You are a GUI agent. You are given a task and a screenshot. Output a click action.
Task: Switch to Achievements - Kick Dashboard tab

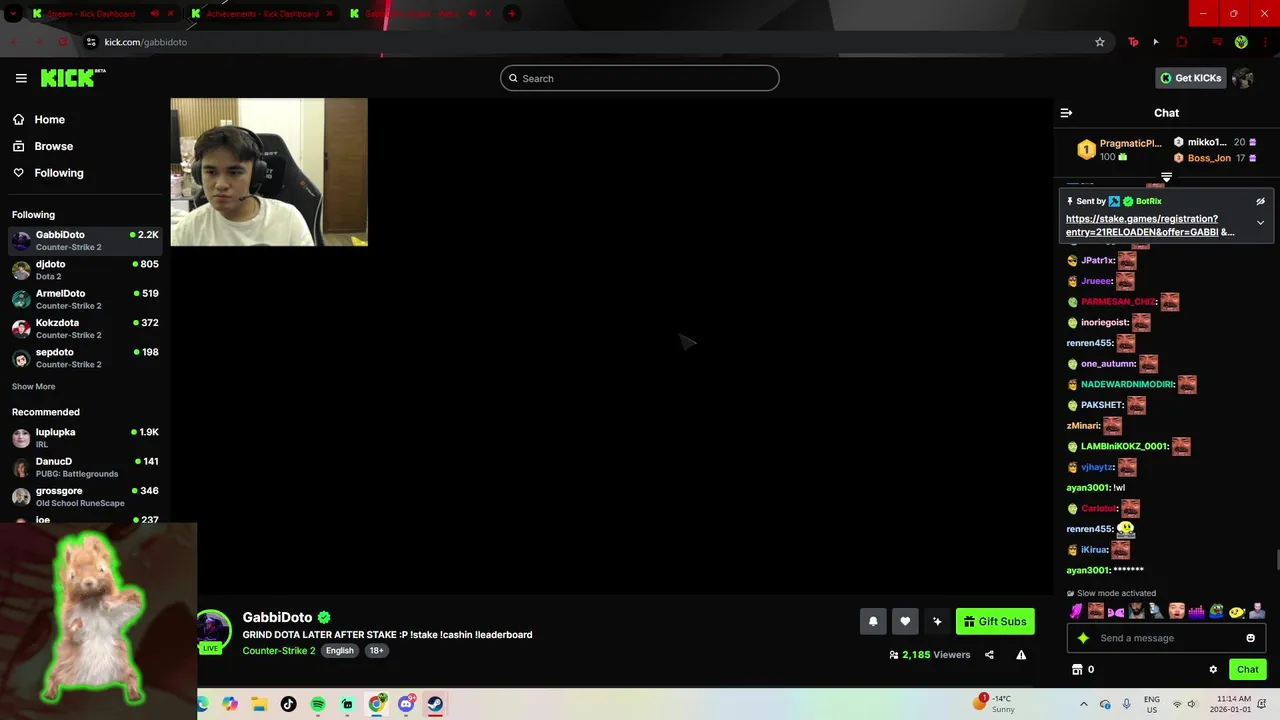point(262,13)
